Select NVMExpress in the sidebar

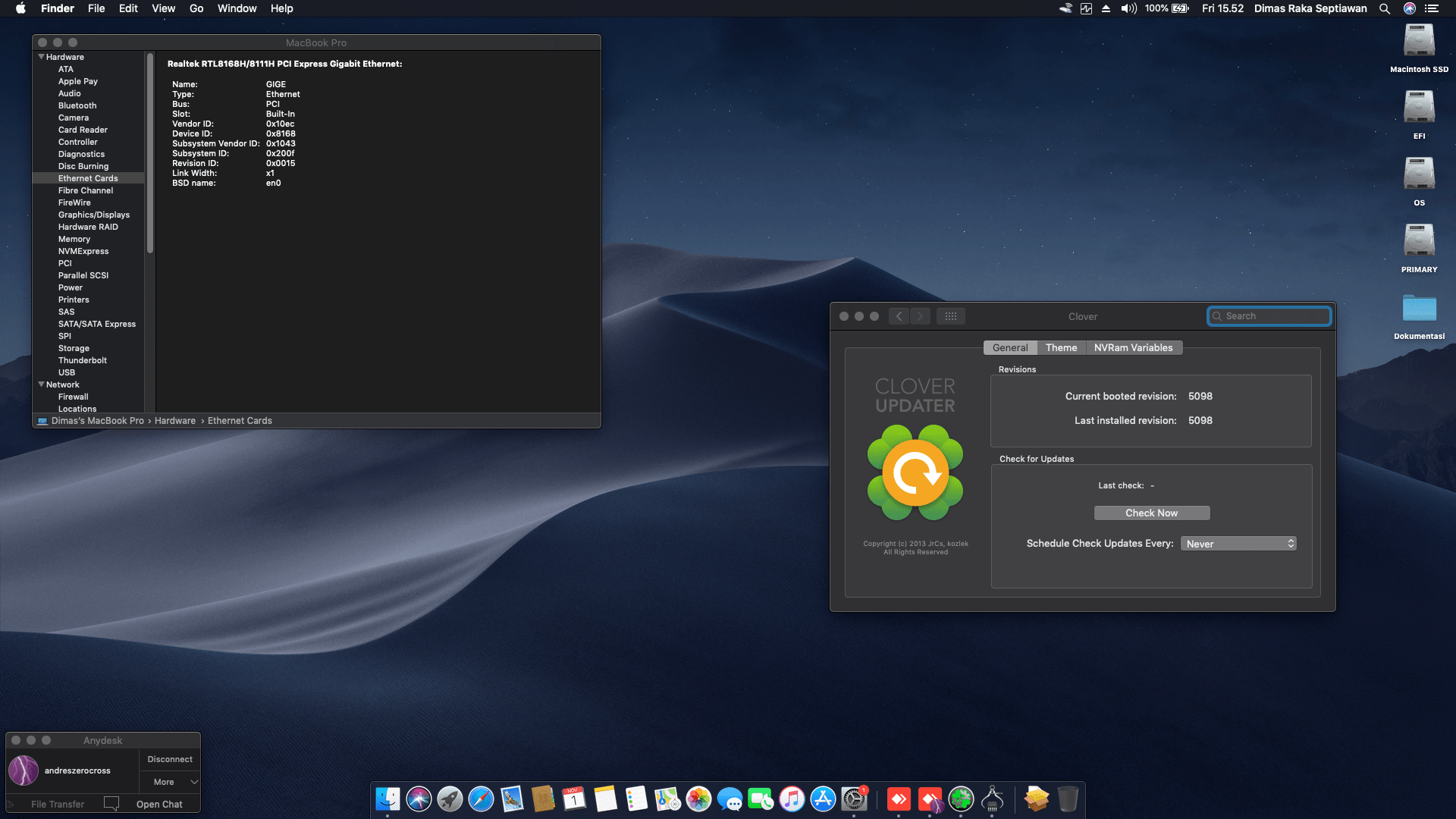[x=83, y=251]
